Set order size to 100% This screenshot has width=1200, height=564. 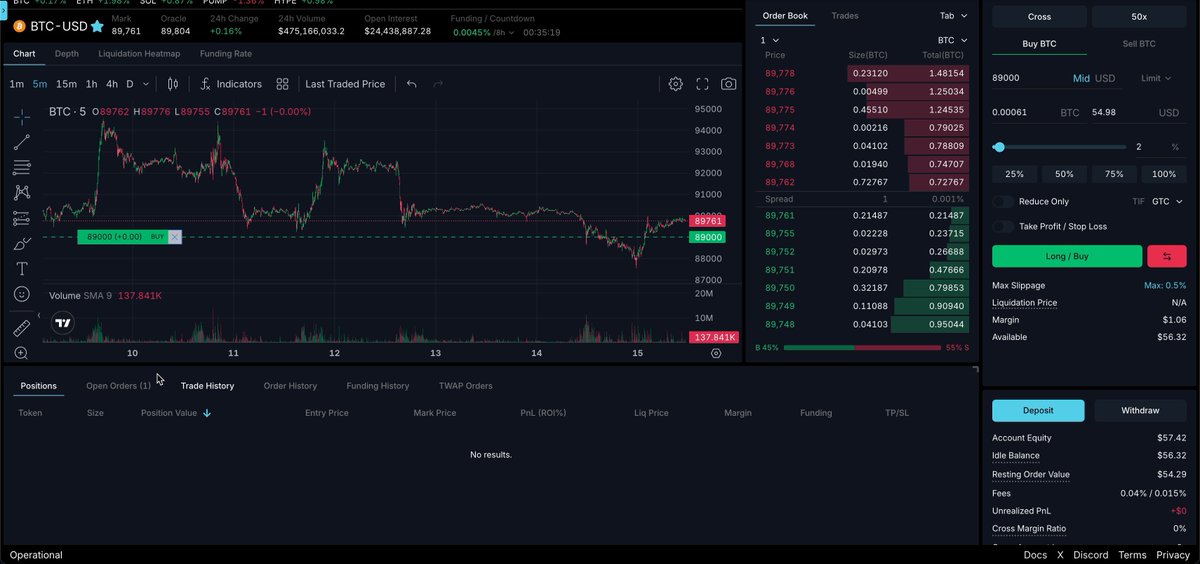pyautogui.click(x=1164, y=174)
